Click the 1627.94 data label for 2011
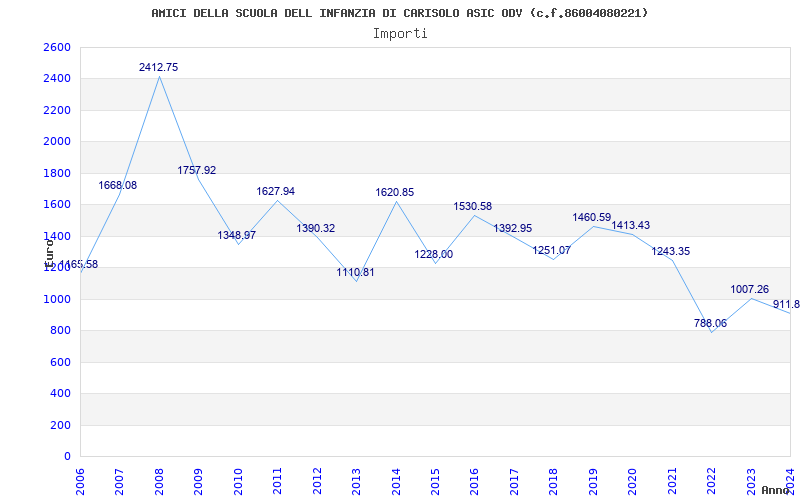This screenshot has height=500, width=800. click(x=276, y=191)
